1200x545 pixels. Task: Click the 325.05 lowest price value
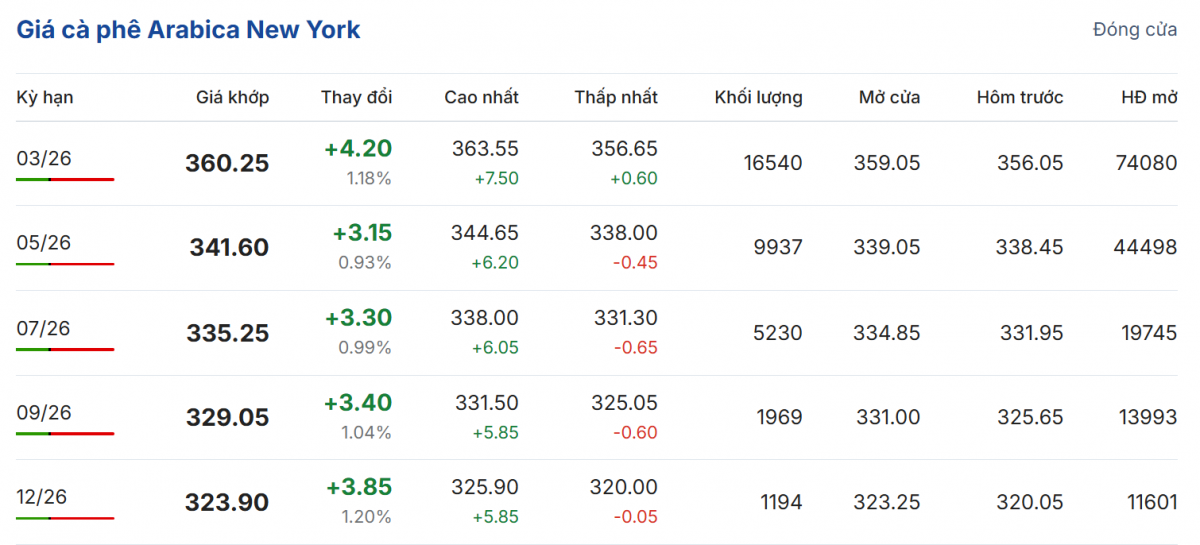[625, 403]
